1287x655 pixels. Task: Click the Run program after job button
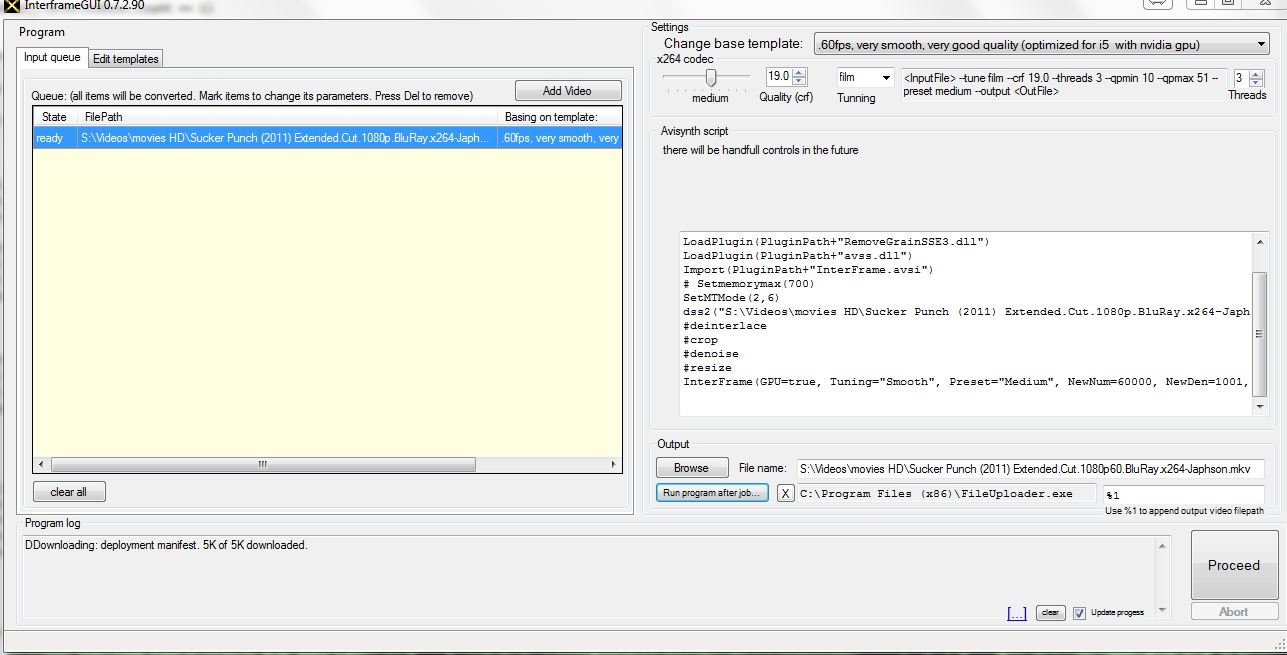click(713, 493)
